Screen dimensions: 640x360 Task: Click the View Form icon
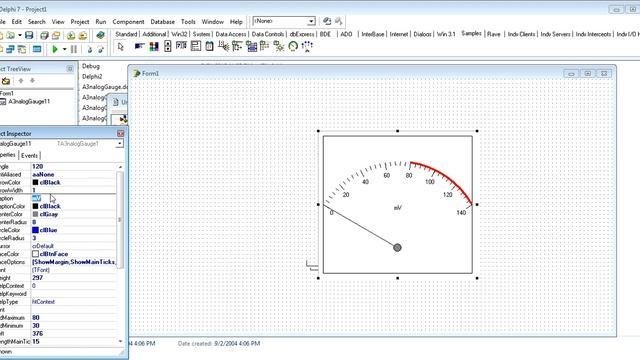[x=10, y=49]
